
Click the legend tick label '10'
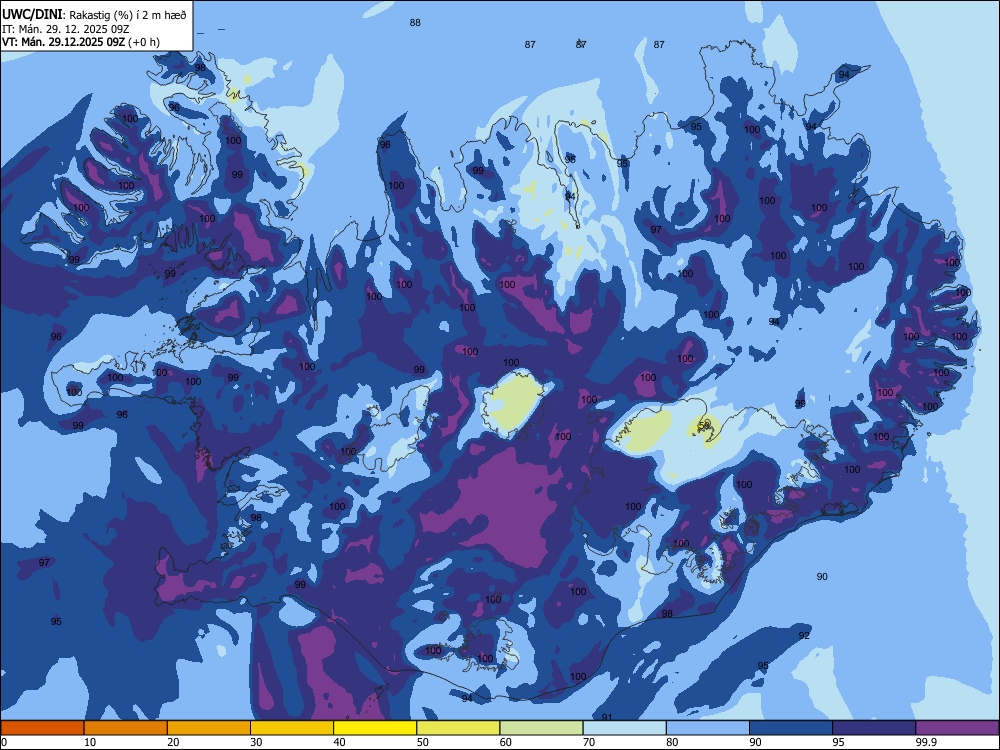(x=90, y=742)
